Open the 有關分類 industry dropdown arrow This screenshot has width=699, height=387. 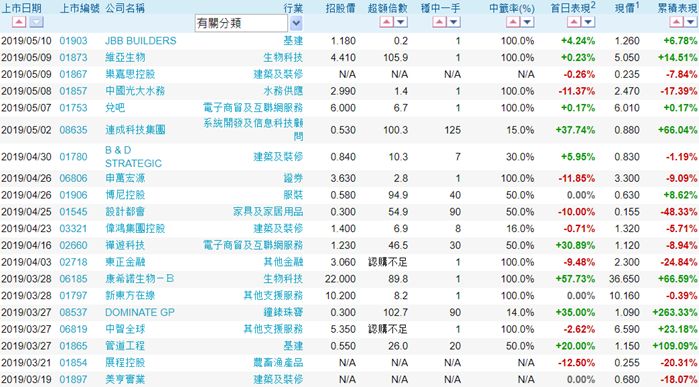296,23
